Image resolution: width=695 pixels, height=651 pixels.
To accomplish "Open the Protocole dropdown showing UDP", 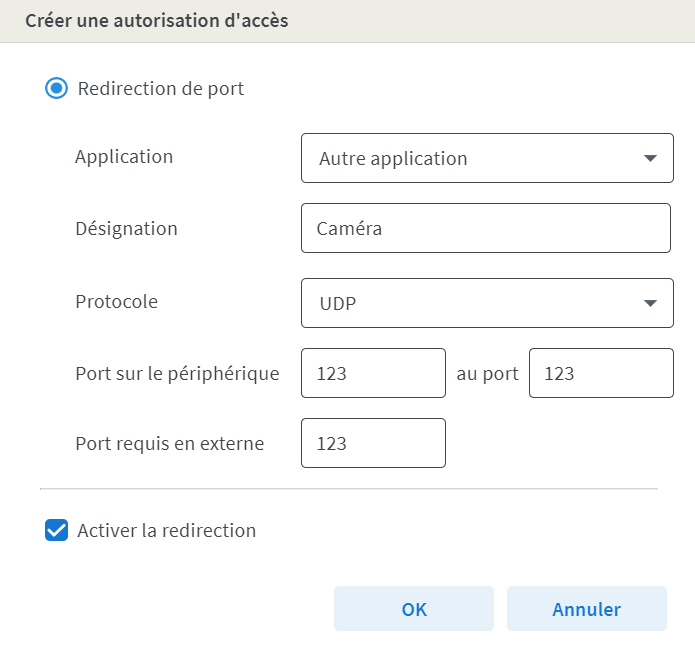I will (x=487, y=303).
